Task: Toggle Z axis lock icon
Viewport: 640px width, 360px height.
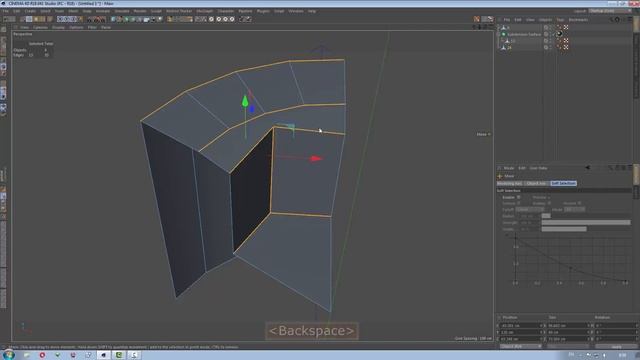Action: coord(73,19)
